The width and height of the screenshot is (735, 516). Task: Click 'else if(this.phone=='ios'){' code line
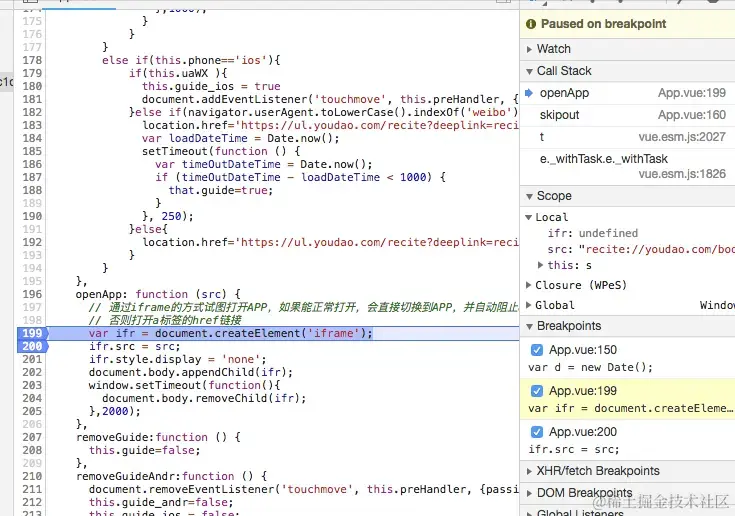click(x=191, y=60)
